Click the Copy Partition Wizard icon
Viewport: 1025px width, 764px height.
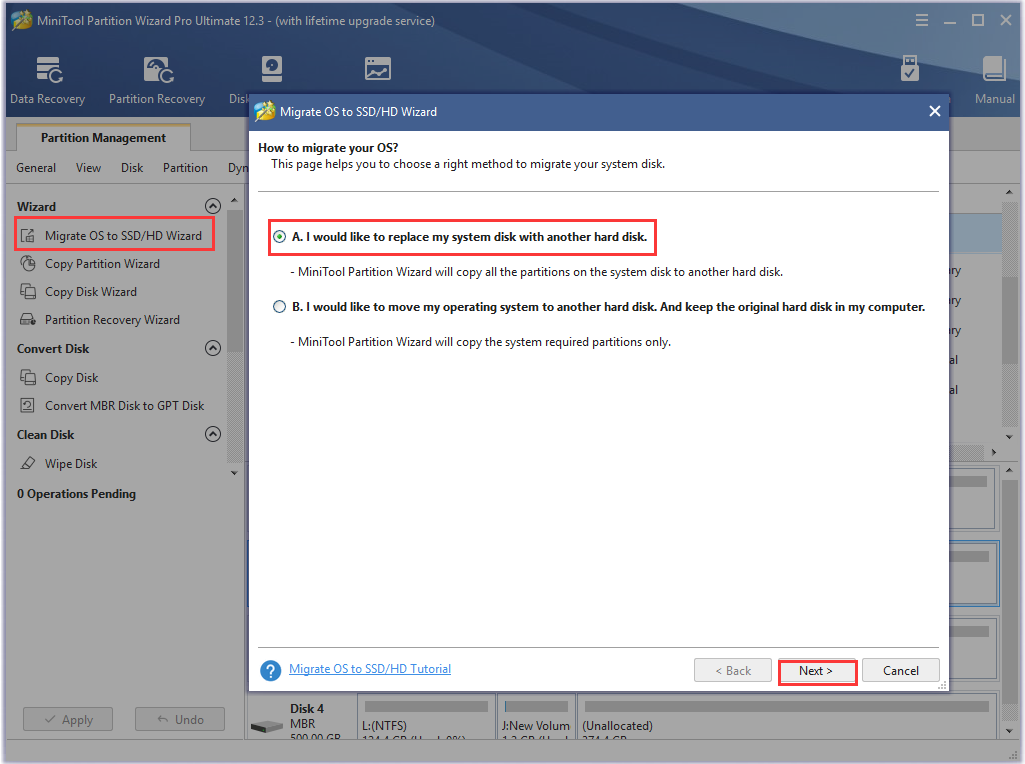coord(28,264)
